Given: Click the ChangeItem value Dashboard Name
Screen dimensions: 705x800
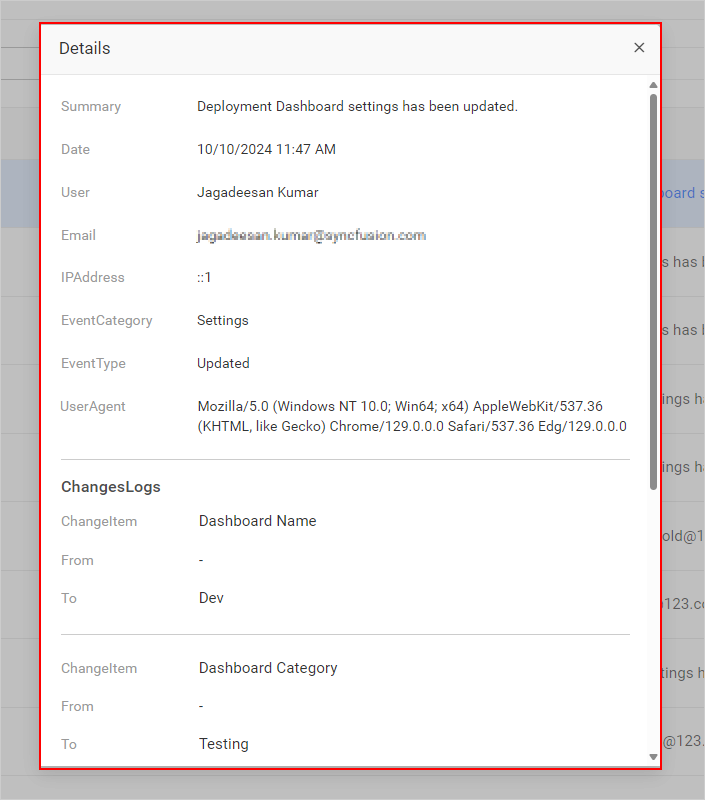Looking at the screenshot, I should click(x=258, y=521).
